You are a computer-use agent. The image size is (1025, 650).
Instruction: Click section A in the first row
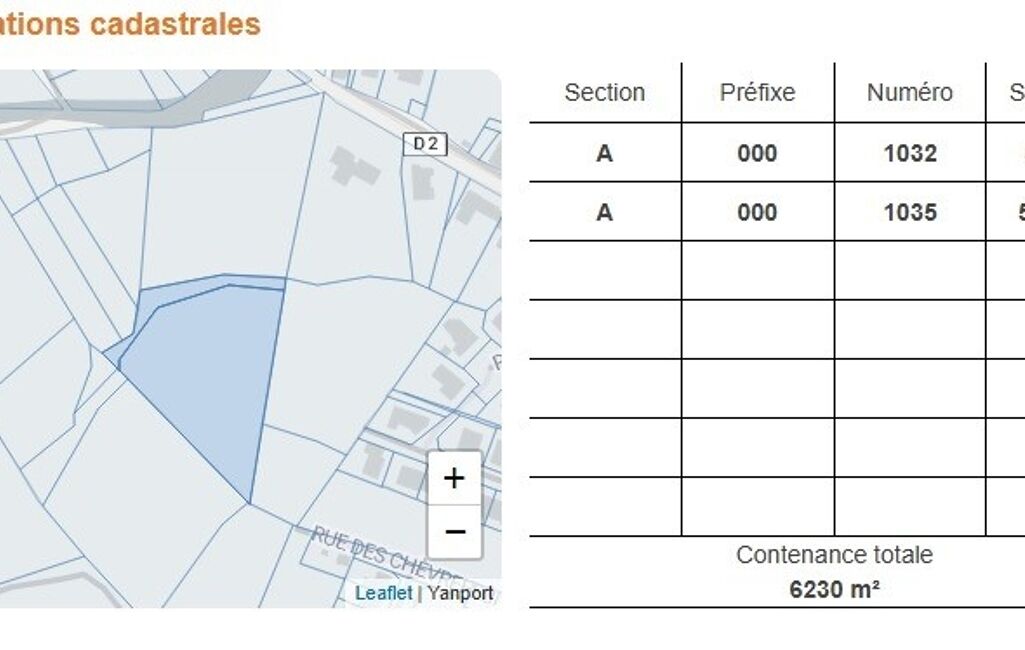(604, 153)
